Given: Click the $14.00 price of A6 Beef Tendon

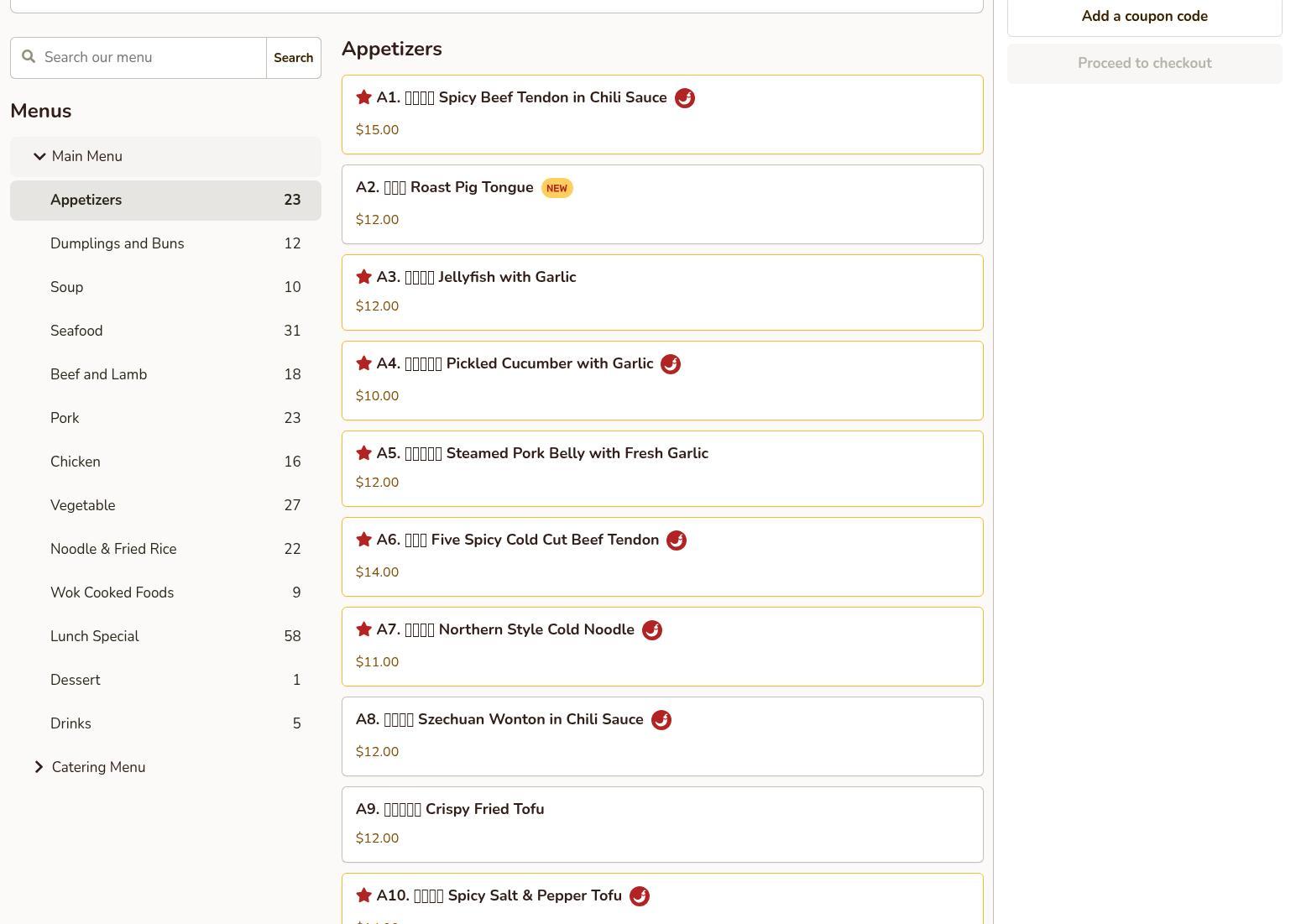Looking at the screenshot, I should click(x=377, y=572).
